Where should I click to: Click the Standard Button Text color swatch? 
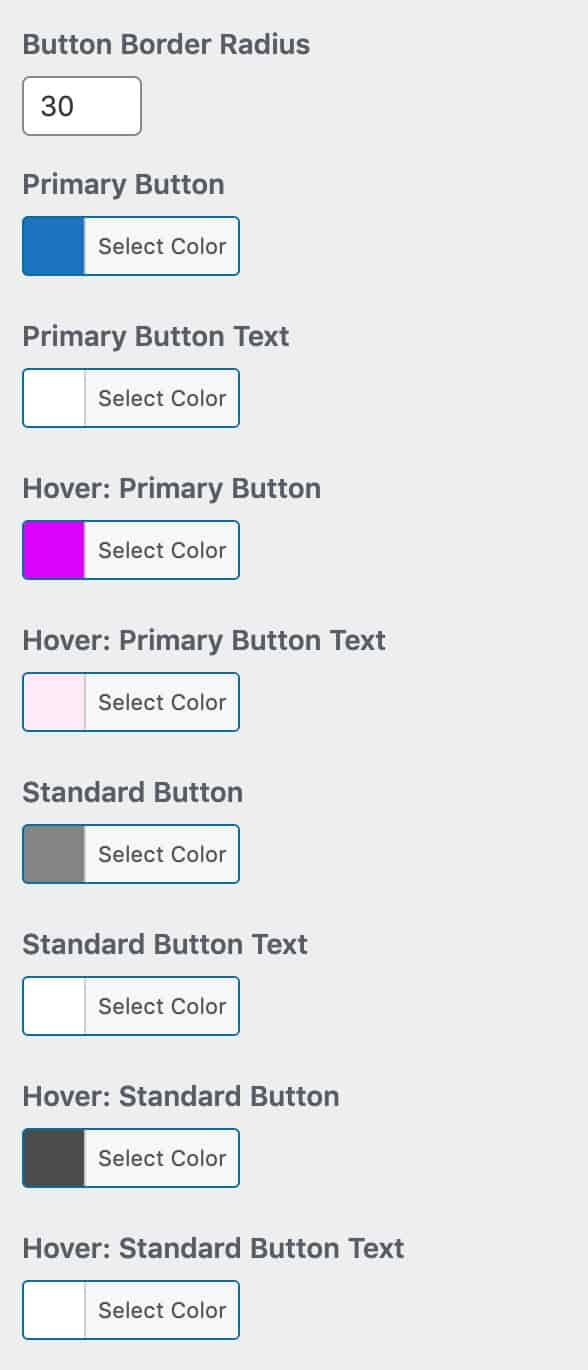(52, 1005)
